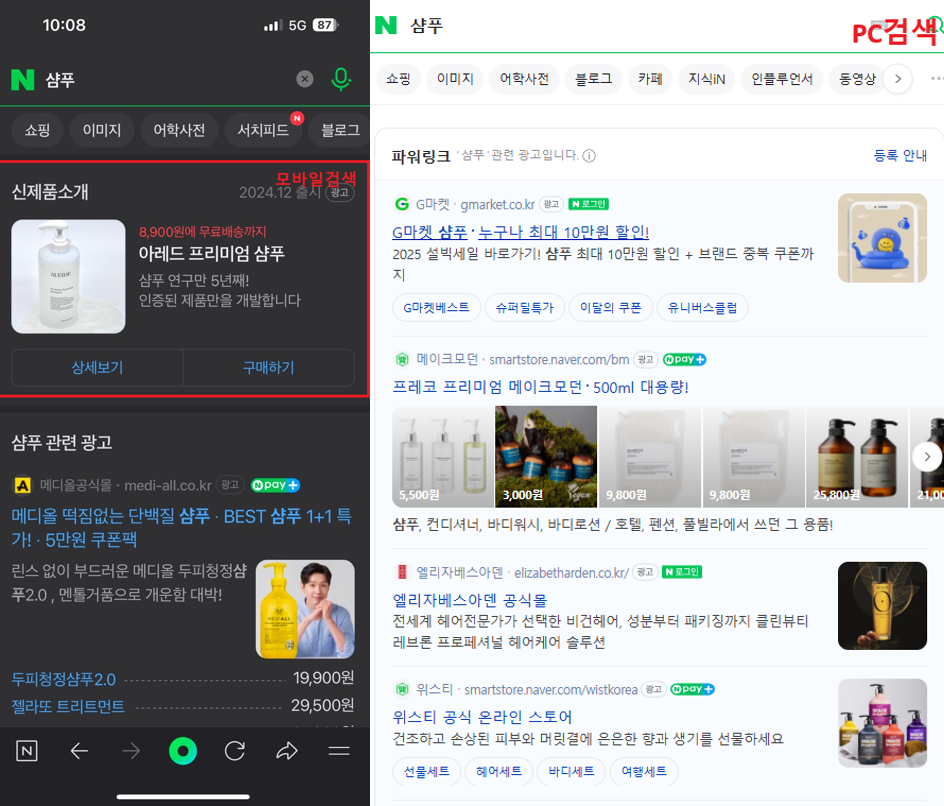Open 지식iN tab in PC search
This screenshot has height=806, width=944.
pyautogui.click(x=707, y=79)
